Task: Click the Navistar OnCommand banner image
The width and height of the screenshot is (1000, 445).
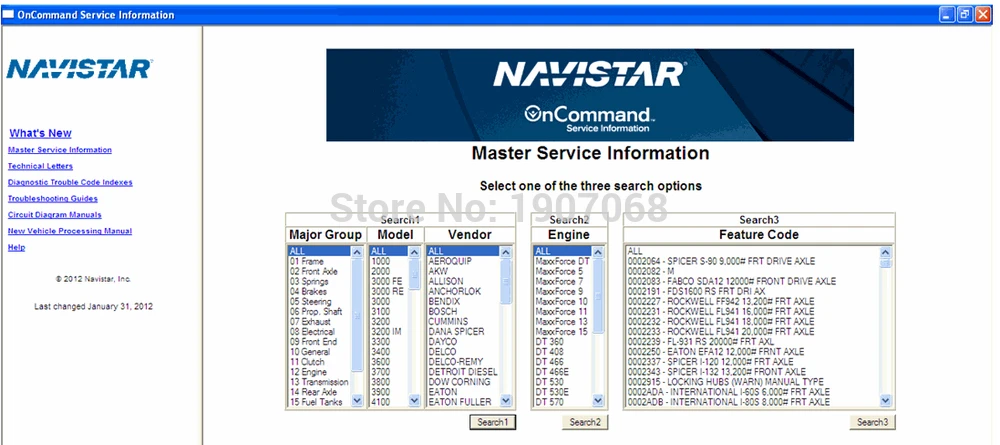Action: 590,95
